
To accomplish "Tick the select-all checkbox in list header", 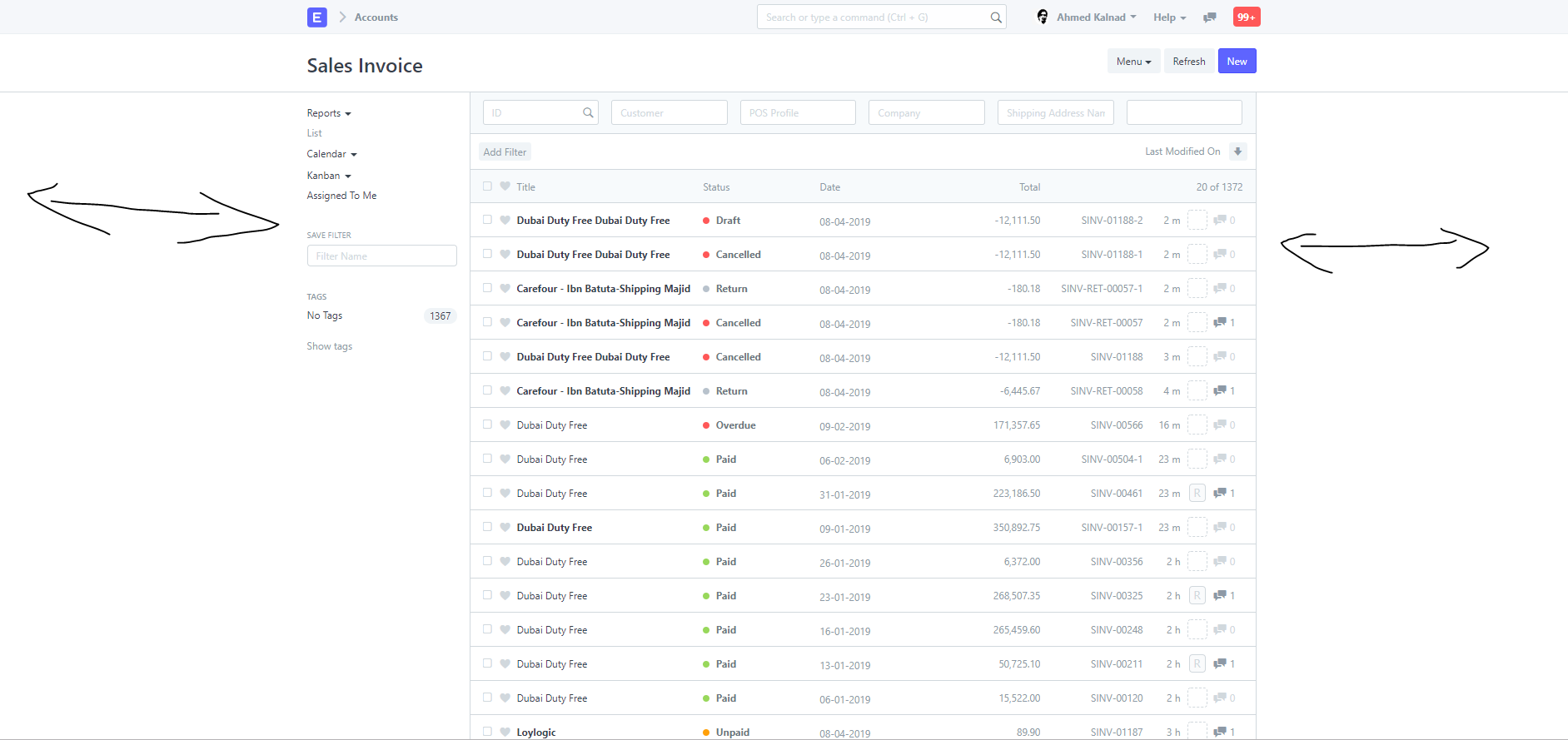I will coord(487,186).
